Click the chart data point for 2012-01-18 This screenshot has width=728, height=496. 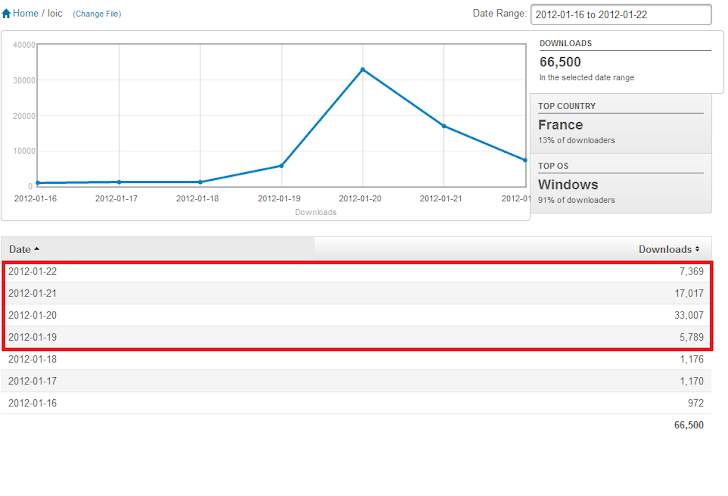click(x=200, y=182)
